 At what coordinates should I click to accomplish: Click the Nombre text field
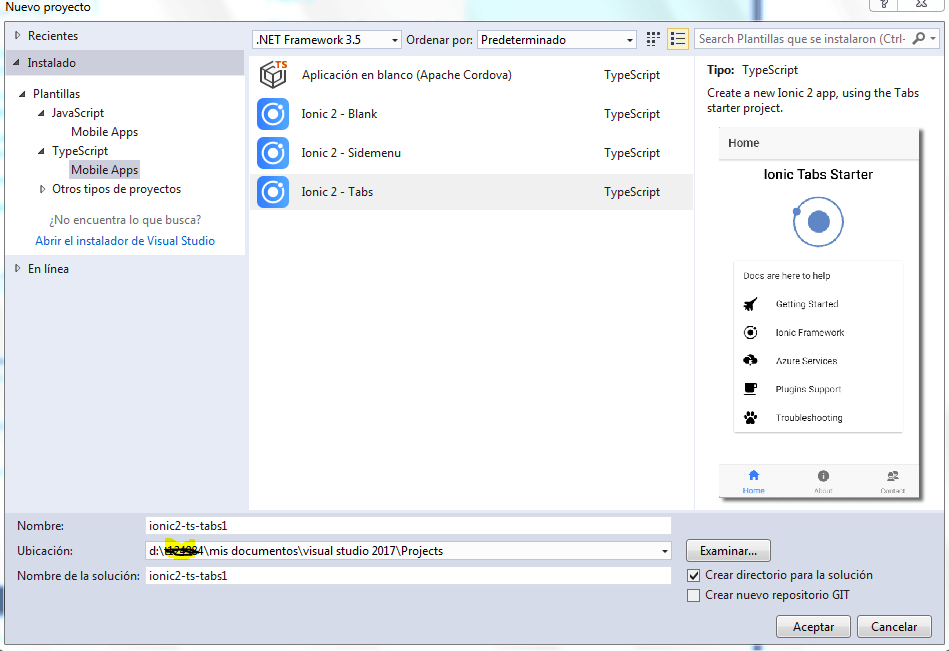[408, 525]
